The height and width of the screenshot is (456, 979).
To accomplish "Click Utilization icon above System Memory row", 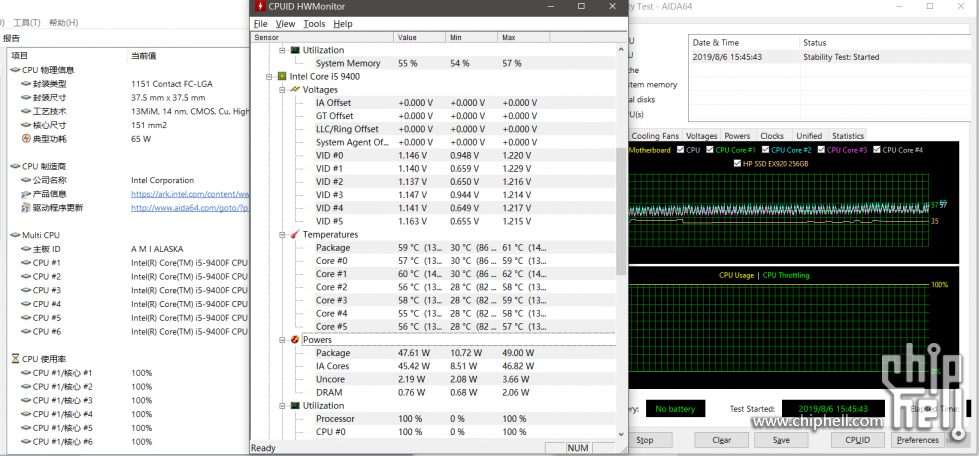I will [x=295, y=50].
